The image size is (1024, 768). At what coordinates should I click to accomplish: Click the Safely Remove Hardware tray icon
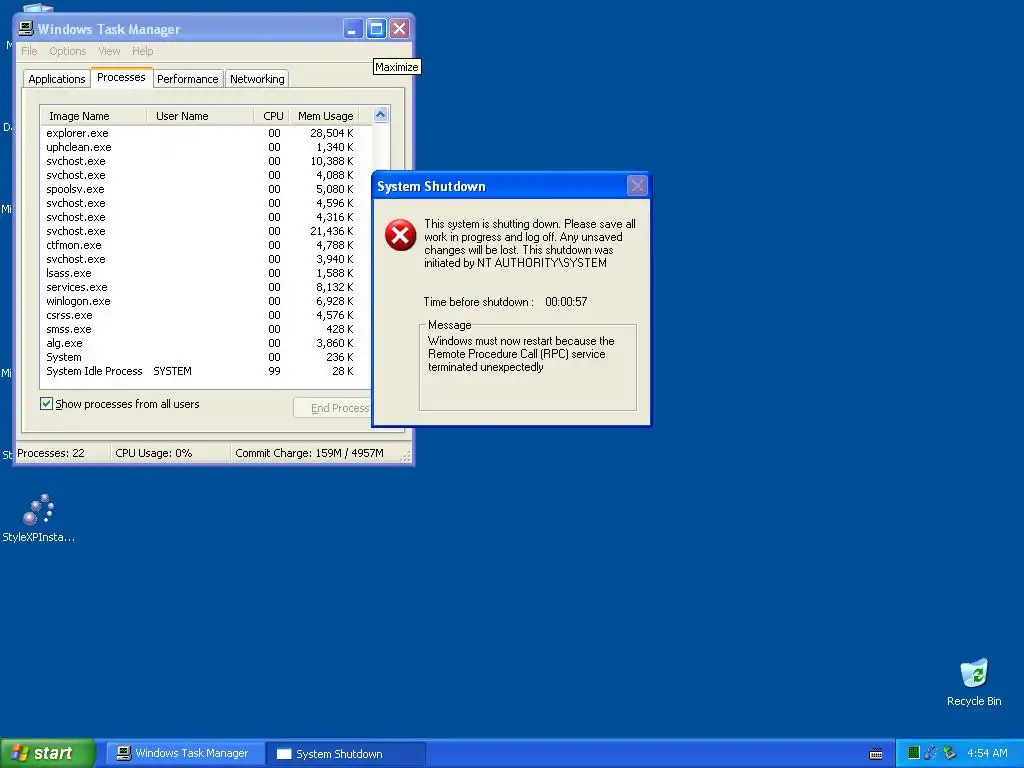pos(949,753)
